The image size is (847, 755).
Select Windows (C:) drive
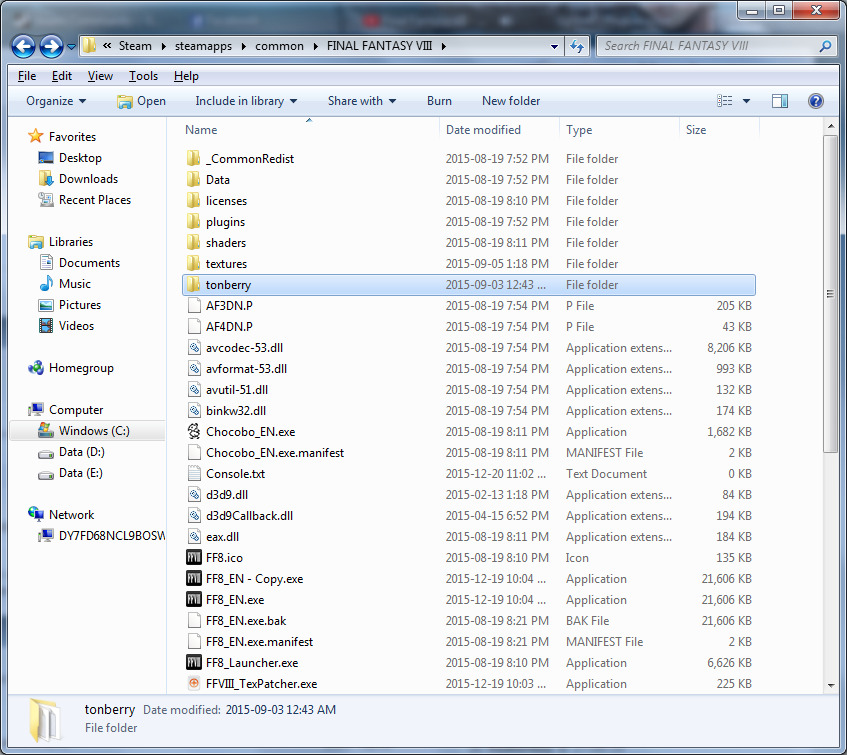pyautogui.click(x=88, y=431)
